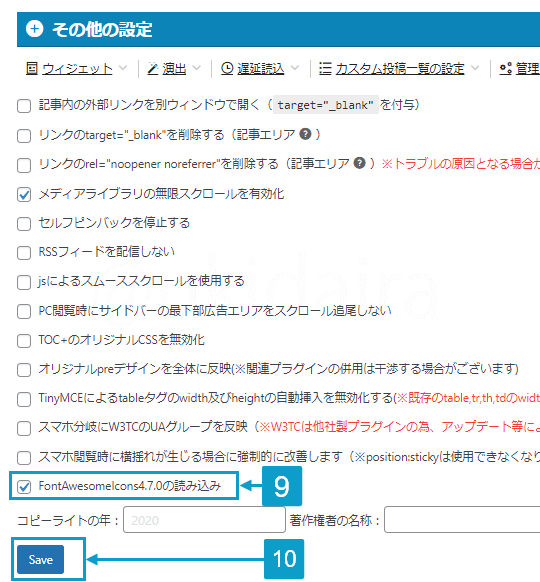The height and width of the screenshot is (582, 540).
Task: Open the カスタム投稿一覧の設定 tab link
Action: tap(400, 69)
